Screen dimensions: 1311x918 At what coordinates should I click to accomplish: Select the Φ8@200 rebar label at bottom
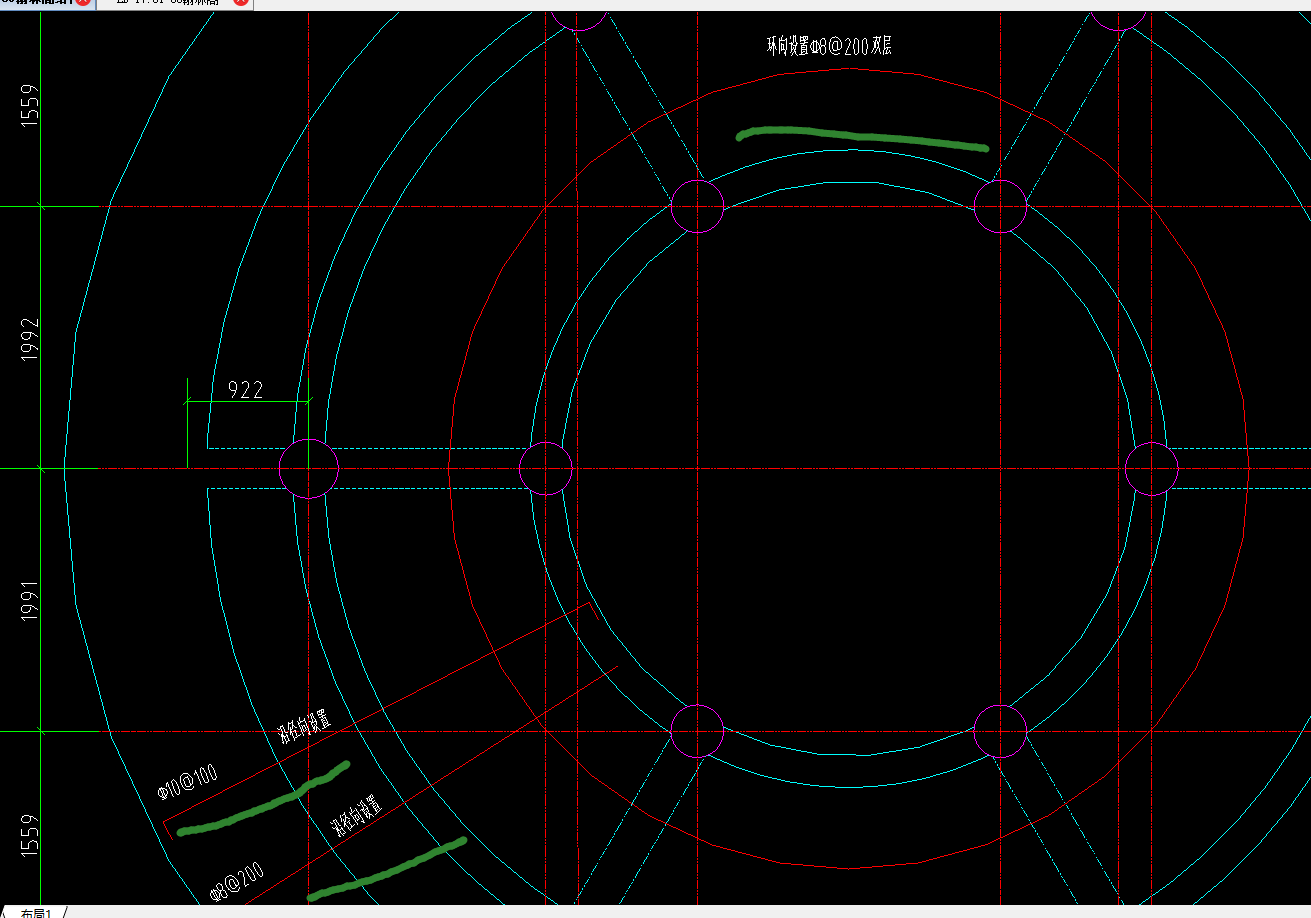click(237, 883)
